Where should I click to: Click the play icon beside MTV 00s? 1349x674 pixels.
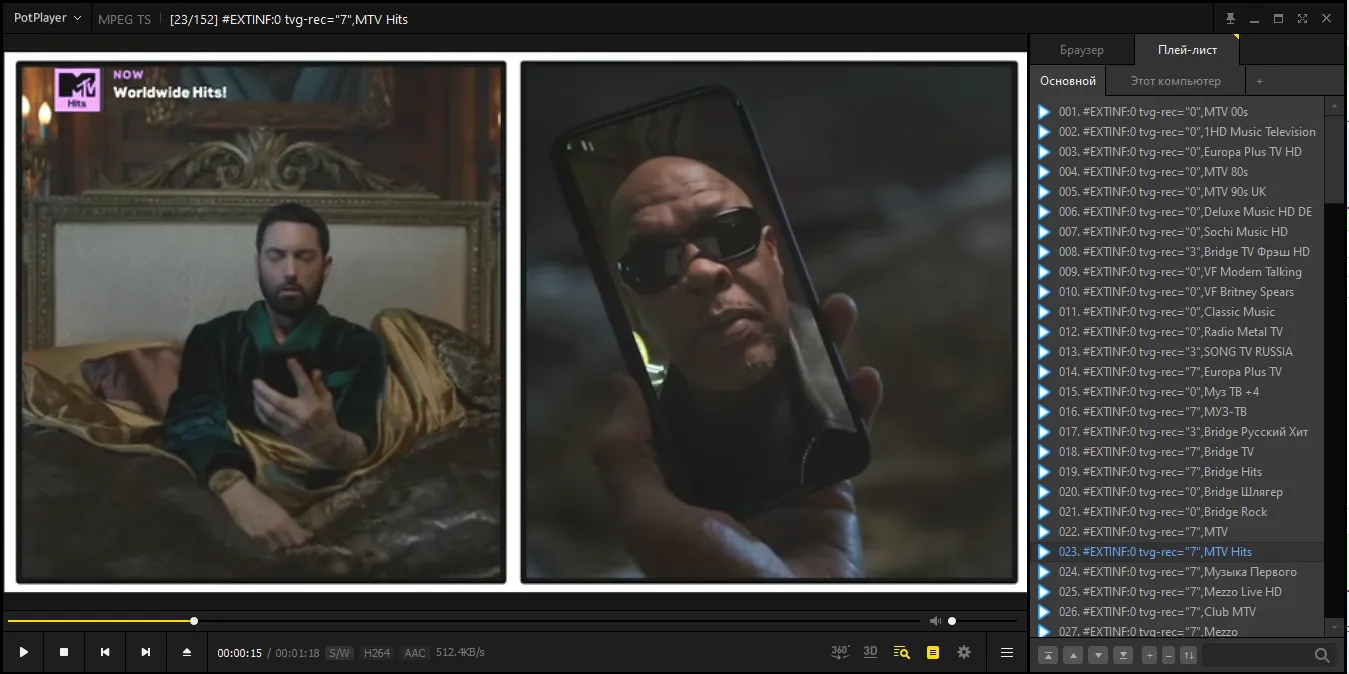(x=1044, y=112)
